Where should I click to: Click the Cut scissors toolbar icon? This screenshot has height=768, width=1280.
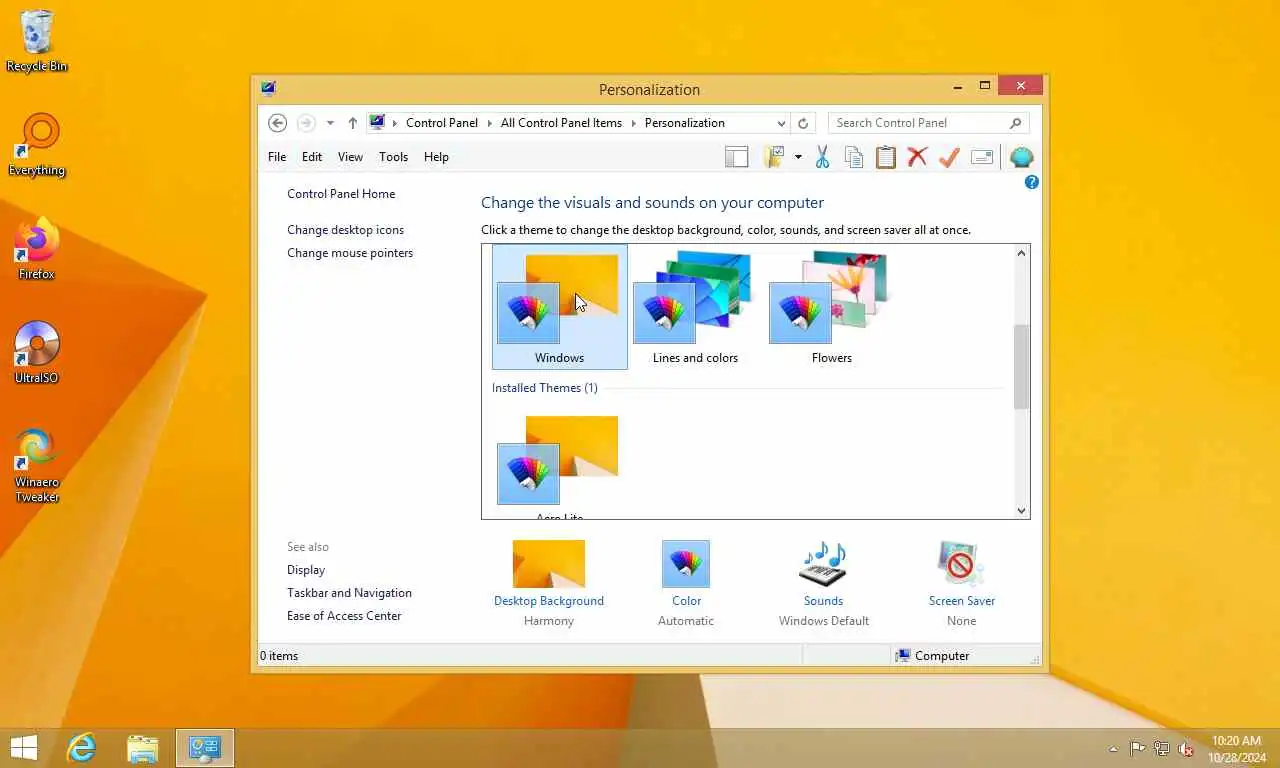(822, 157)
